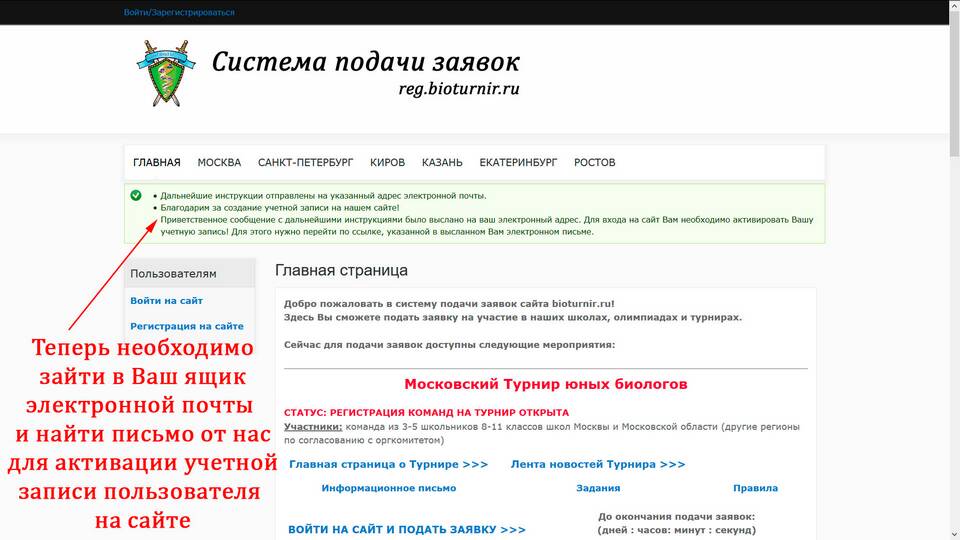
Task: Open Главная страница о Турнире link
Action: click(388, 464)
